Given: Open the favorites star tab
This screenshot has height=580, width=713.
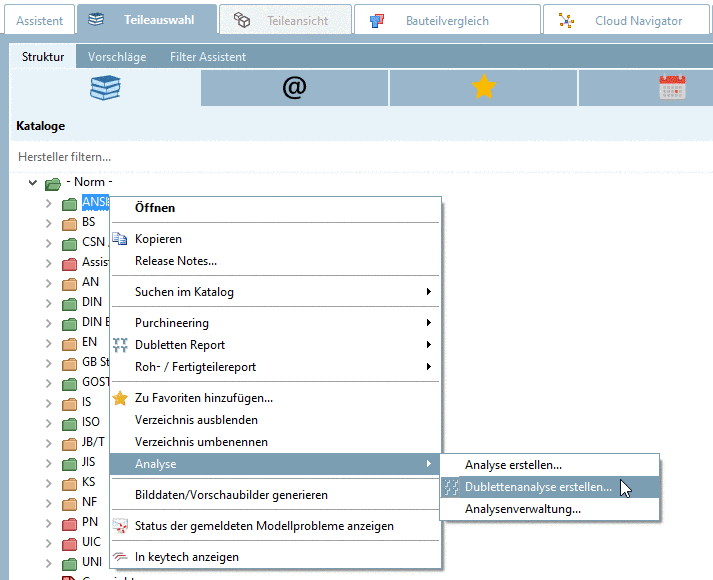Looking at the screenshot, I should [483, 88].
